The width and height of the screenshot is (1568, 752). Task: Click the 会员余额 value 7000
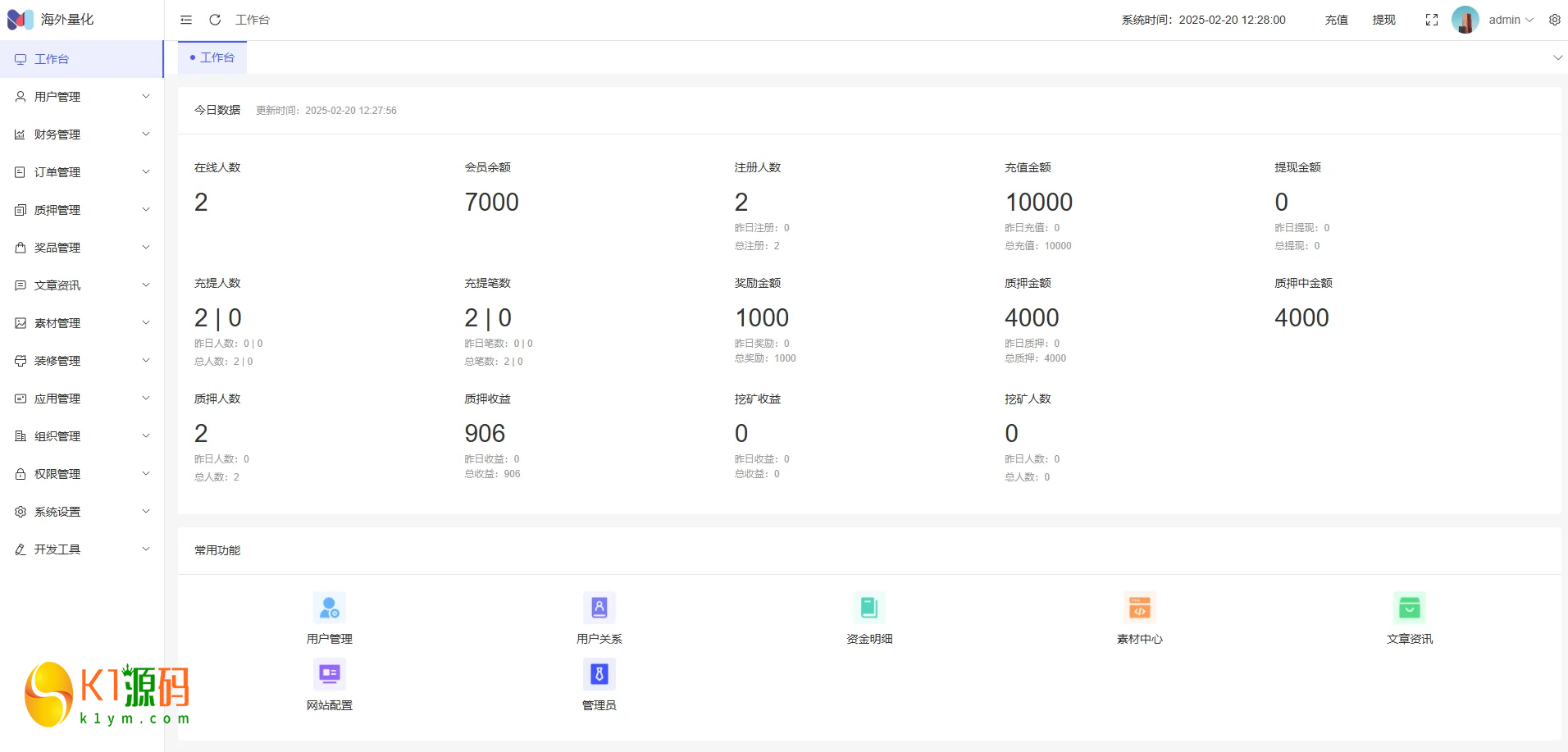492,202
